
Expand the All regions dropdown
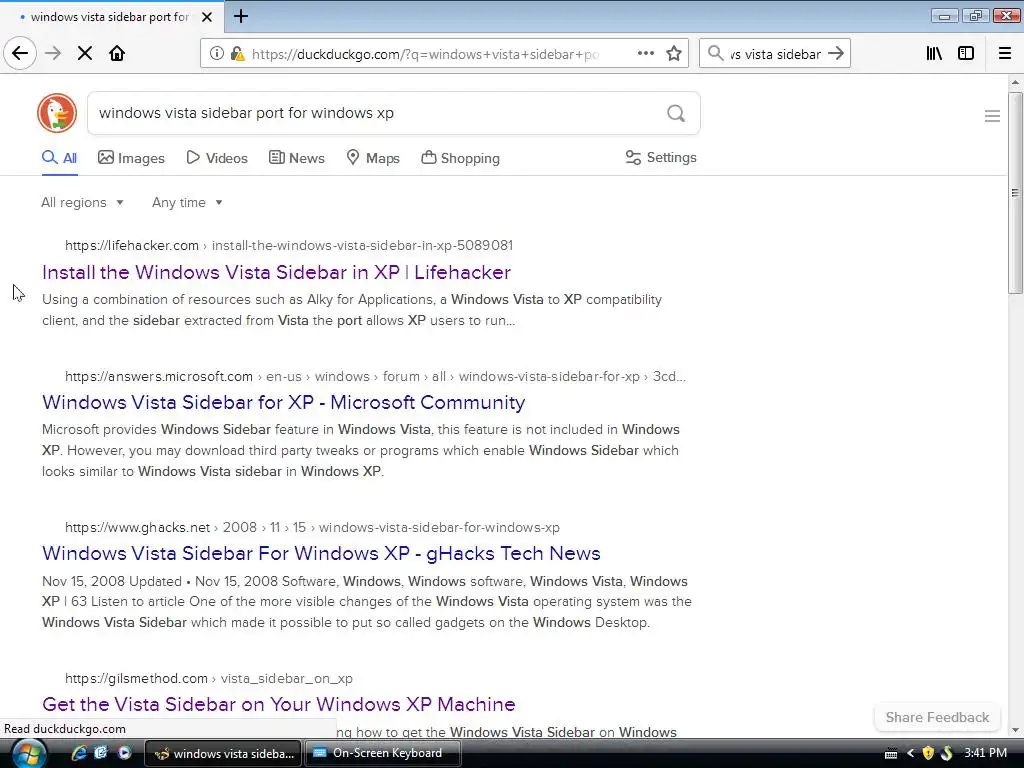(x=82, y=202)
